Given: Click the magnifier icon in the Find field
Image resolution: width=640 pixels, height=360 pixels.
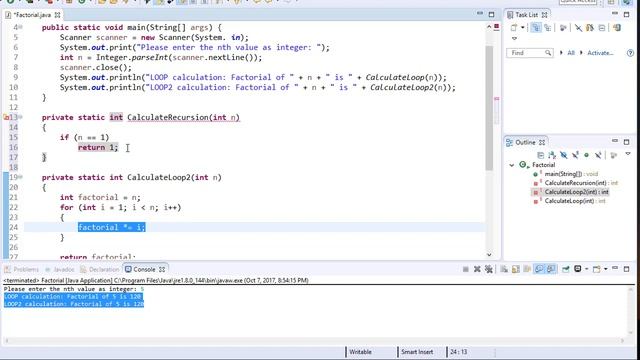Looking at the screenshot, I should pos(548,53).
